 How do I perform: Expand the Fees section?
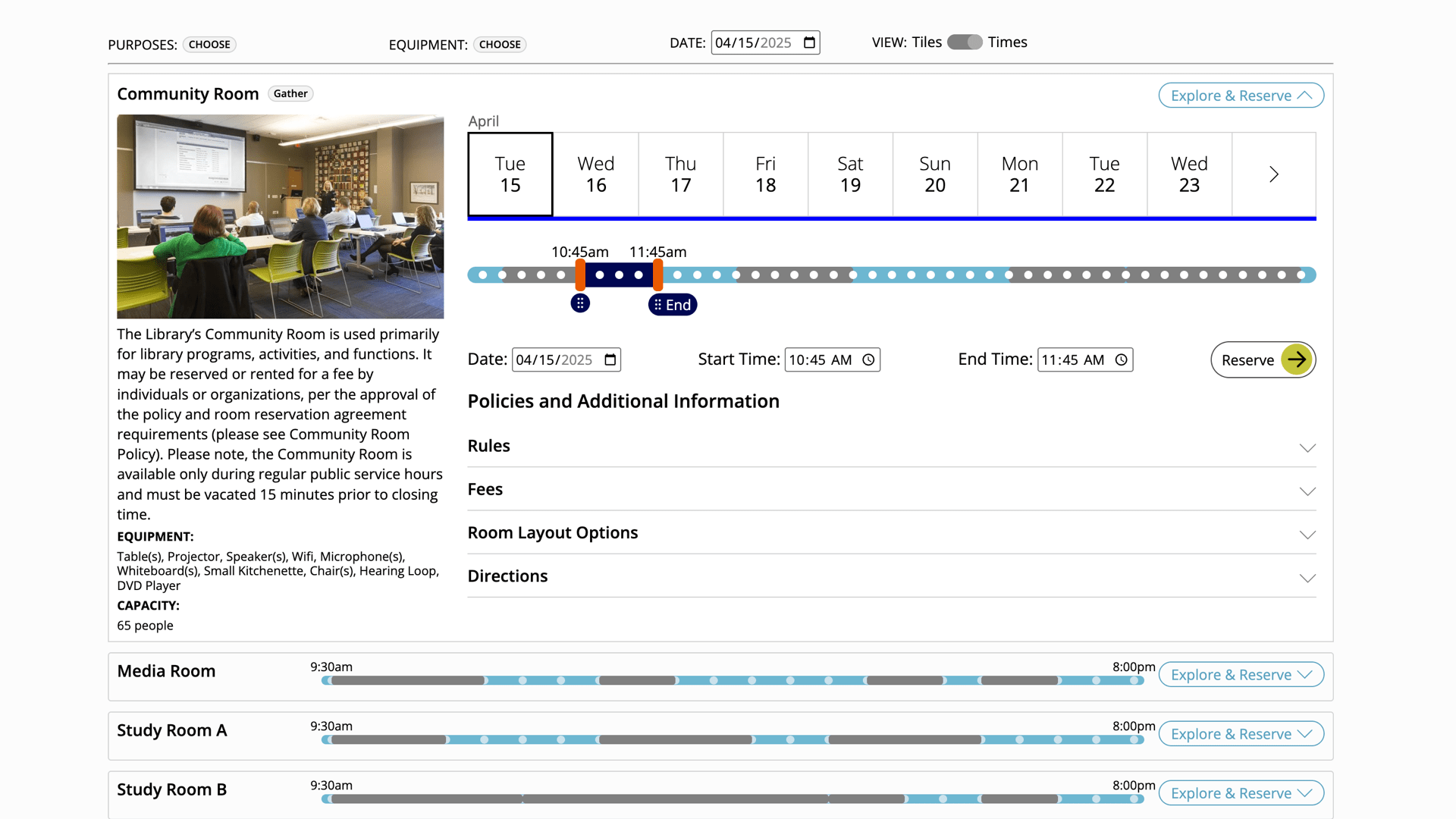pos(891,489)
